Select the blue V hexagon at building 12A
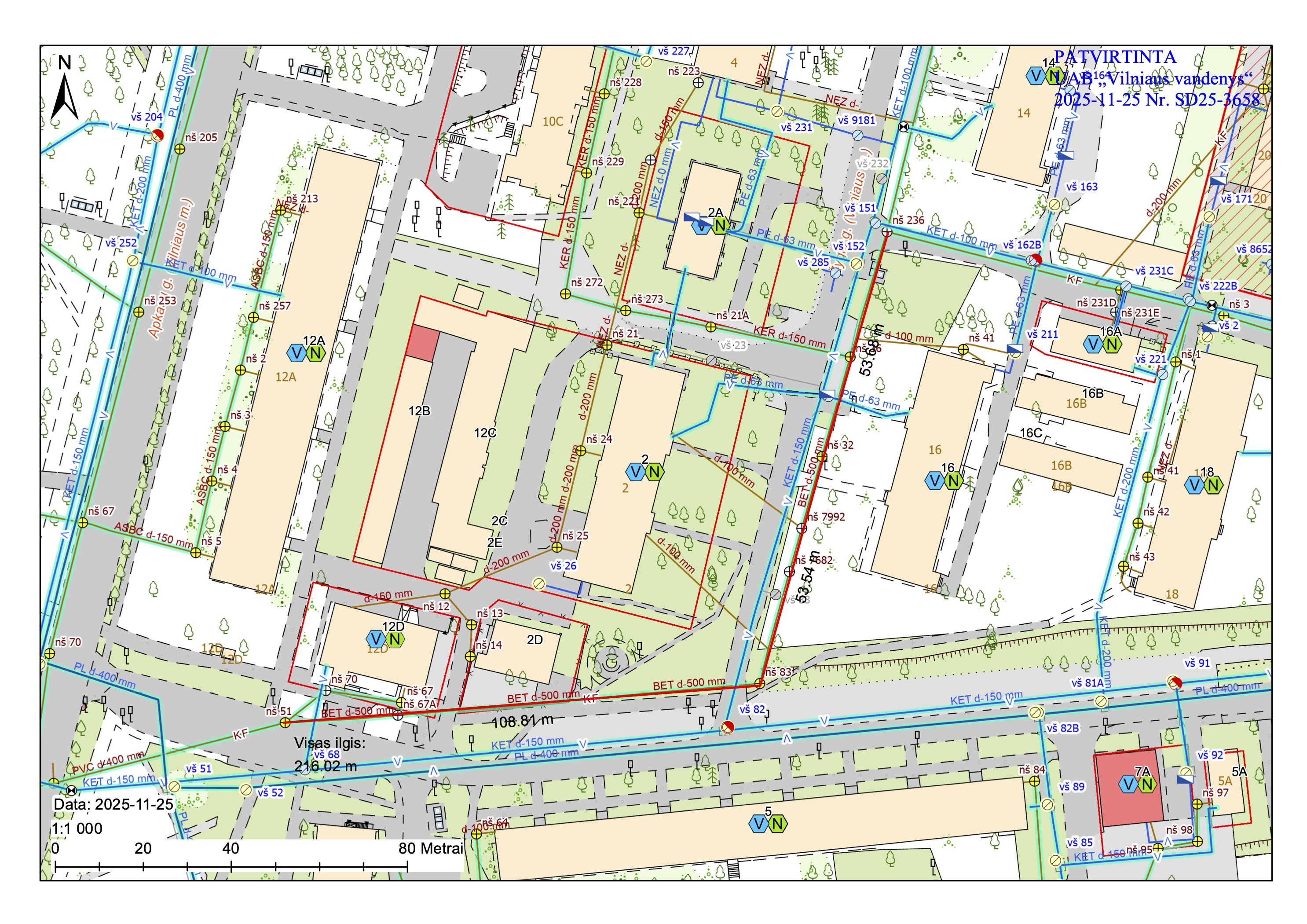Image resolution: width=1307 pixels, height=924 pixels. click(297, 353)
